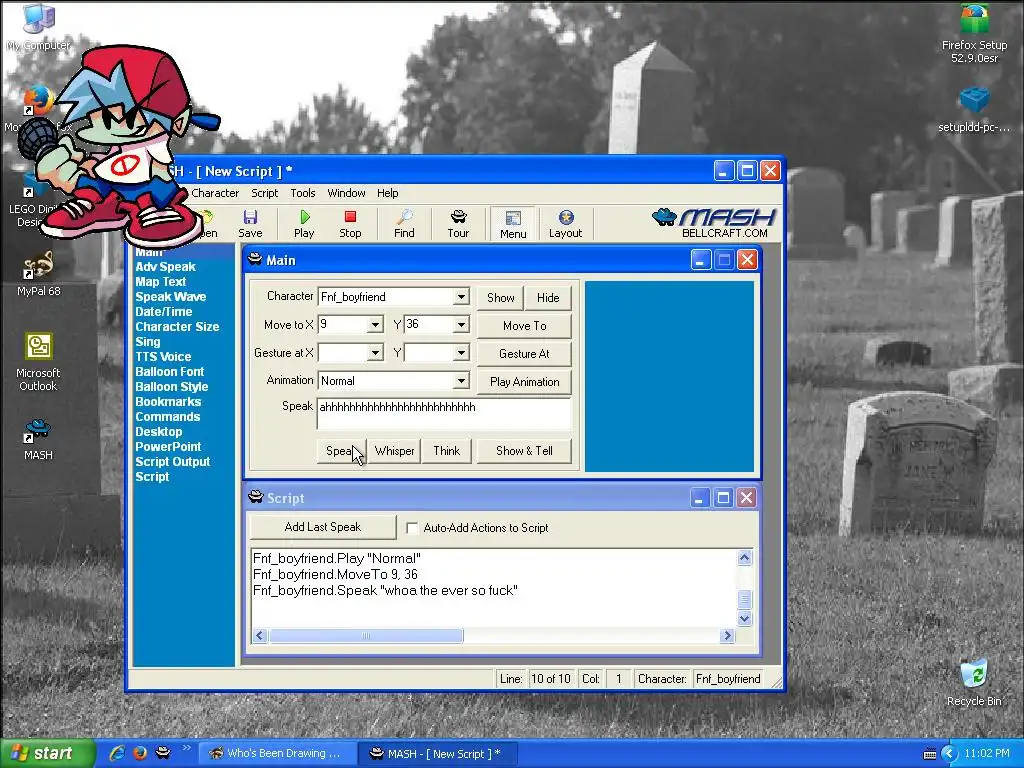Click the Play Animation button
The width and height of the screenshot is (1024, 768).
(x=524, y=382)
